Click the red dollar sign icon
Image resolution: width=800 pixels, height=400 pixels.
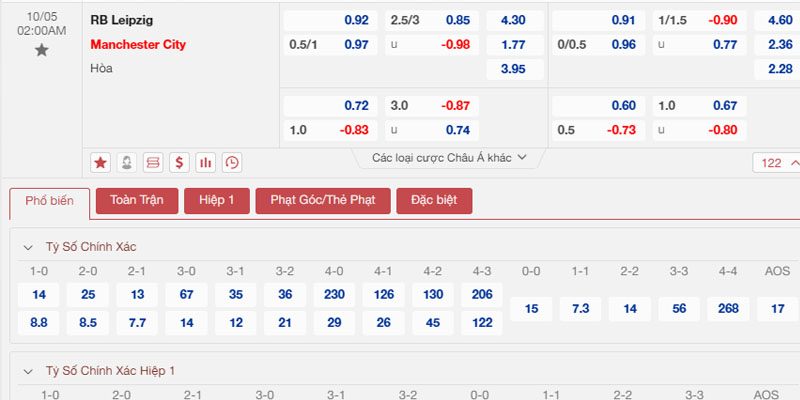click(x=179, y=163)
